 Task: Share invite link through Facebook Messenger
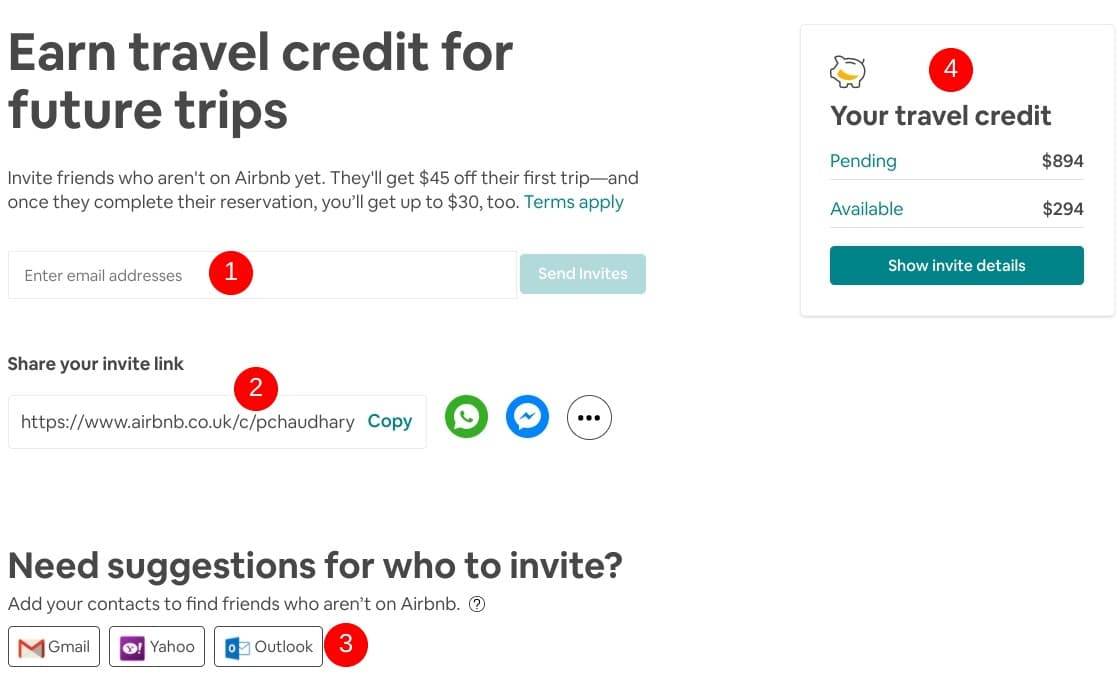(528, 417)
